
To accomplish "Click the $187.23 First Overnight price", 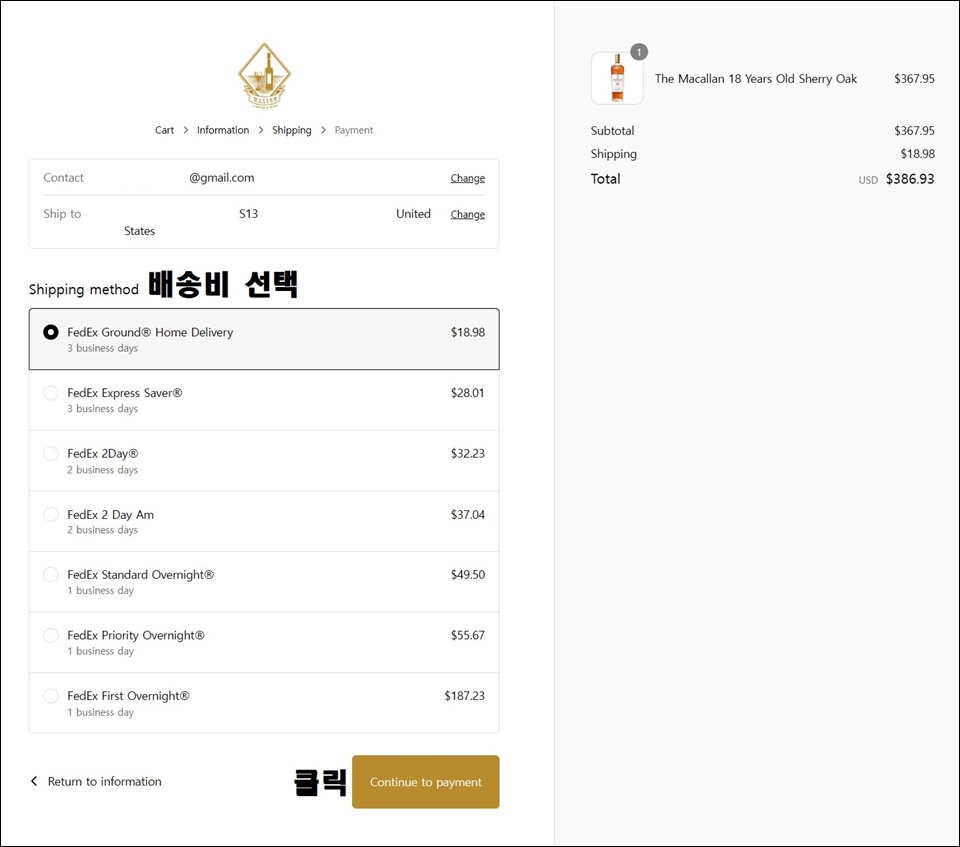I will 464,696.
